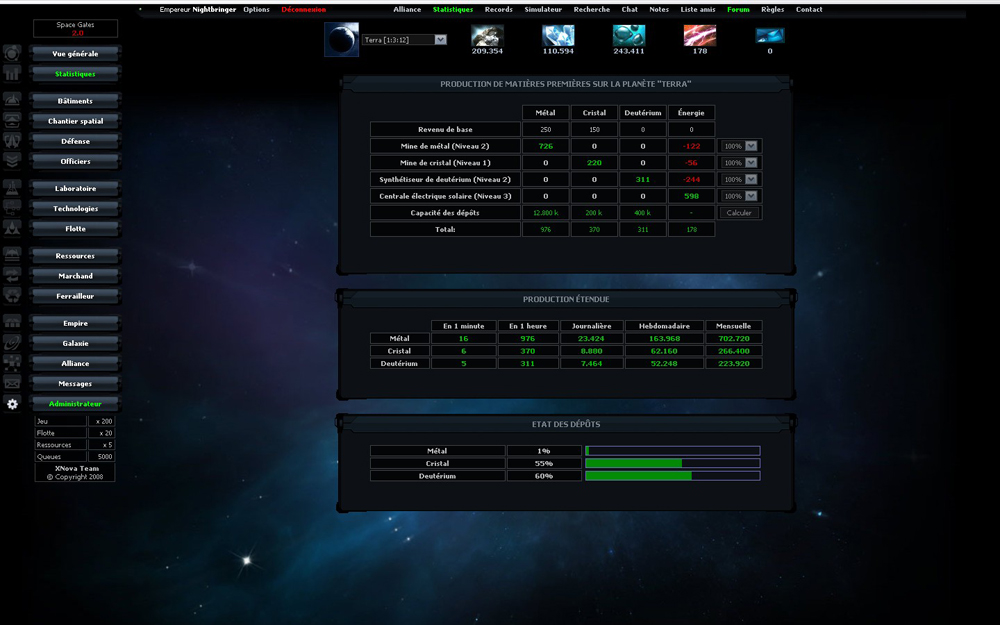Open the metal mine production percentage dropdown
Screen dimensions: 1000x625
[740, 146]
